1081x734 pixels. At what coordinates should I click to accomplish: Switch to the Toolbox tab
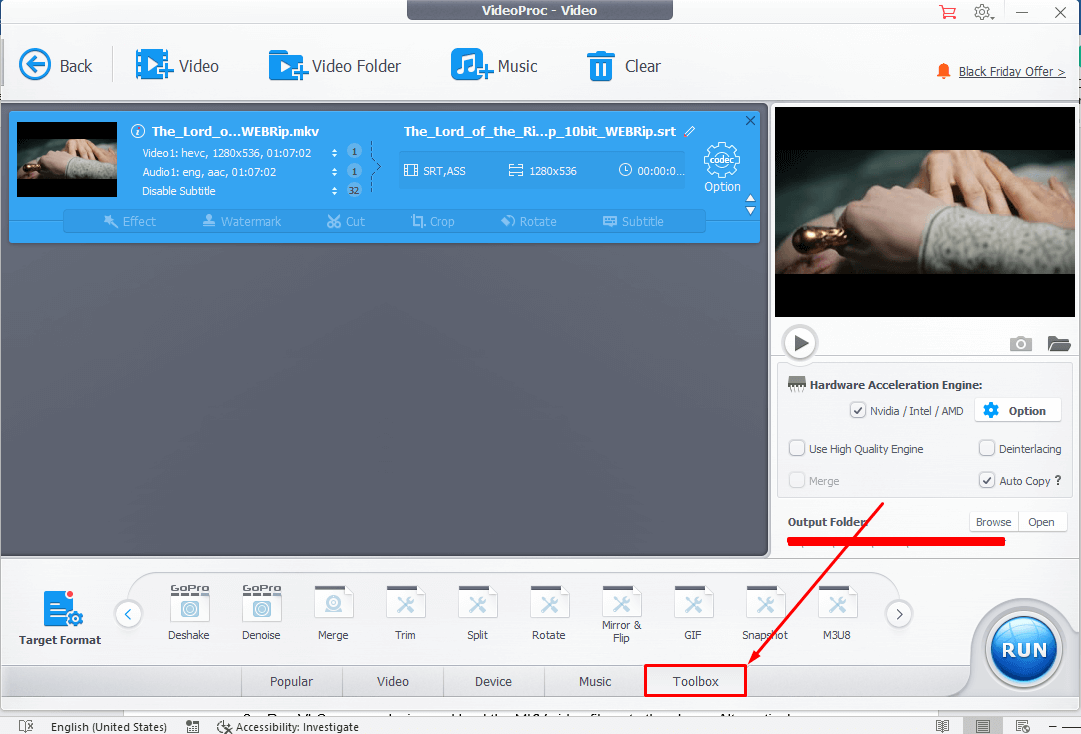coord(695,681)
